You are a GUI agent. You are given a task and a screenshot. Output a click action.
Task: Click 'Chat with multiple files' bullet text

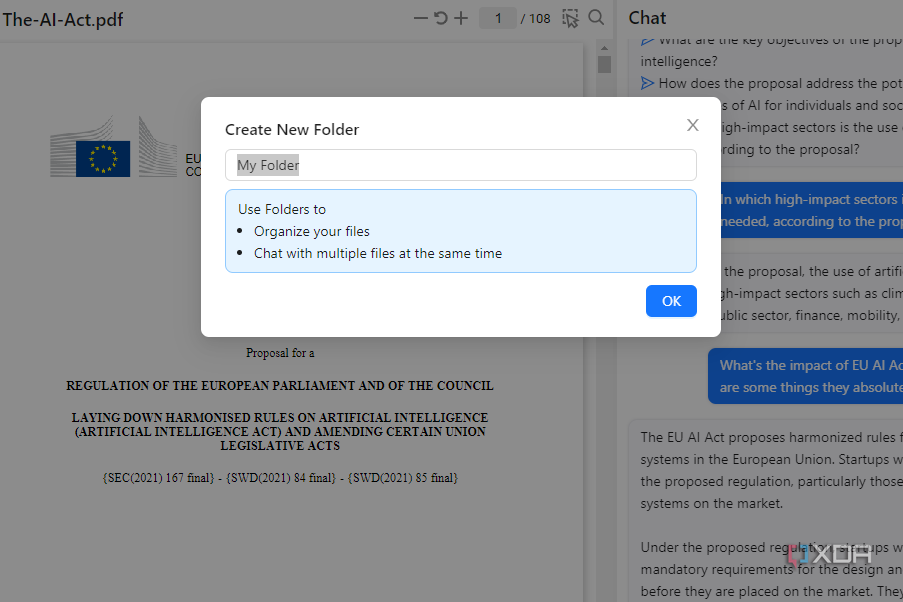pyautogui.click(x=378, y=253)
